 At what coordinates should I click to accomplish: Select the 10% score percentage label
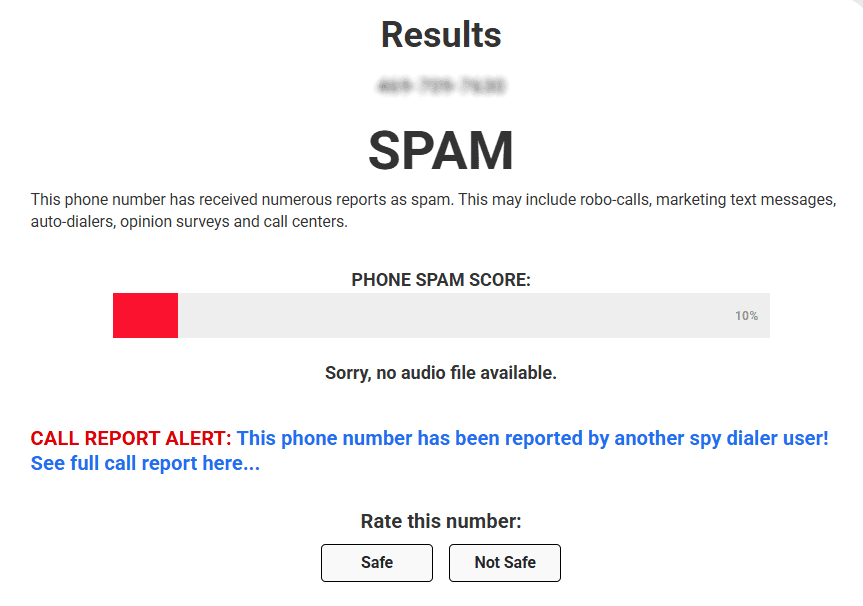click(x=745, y=315)
